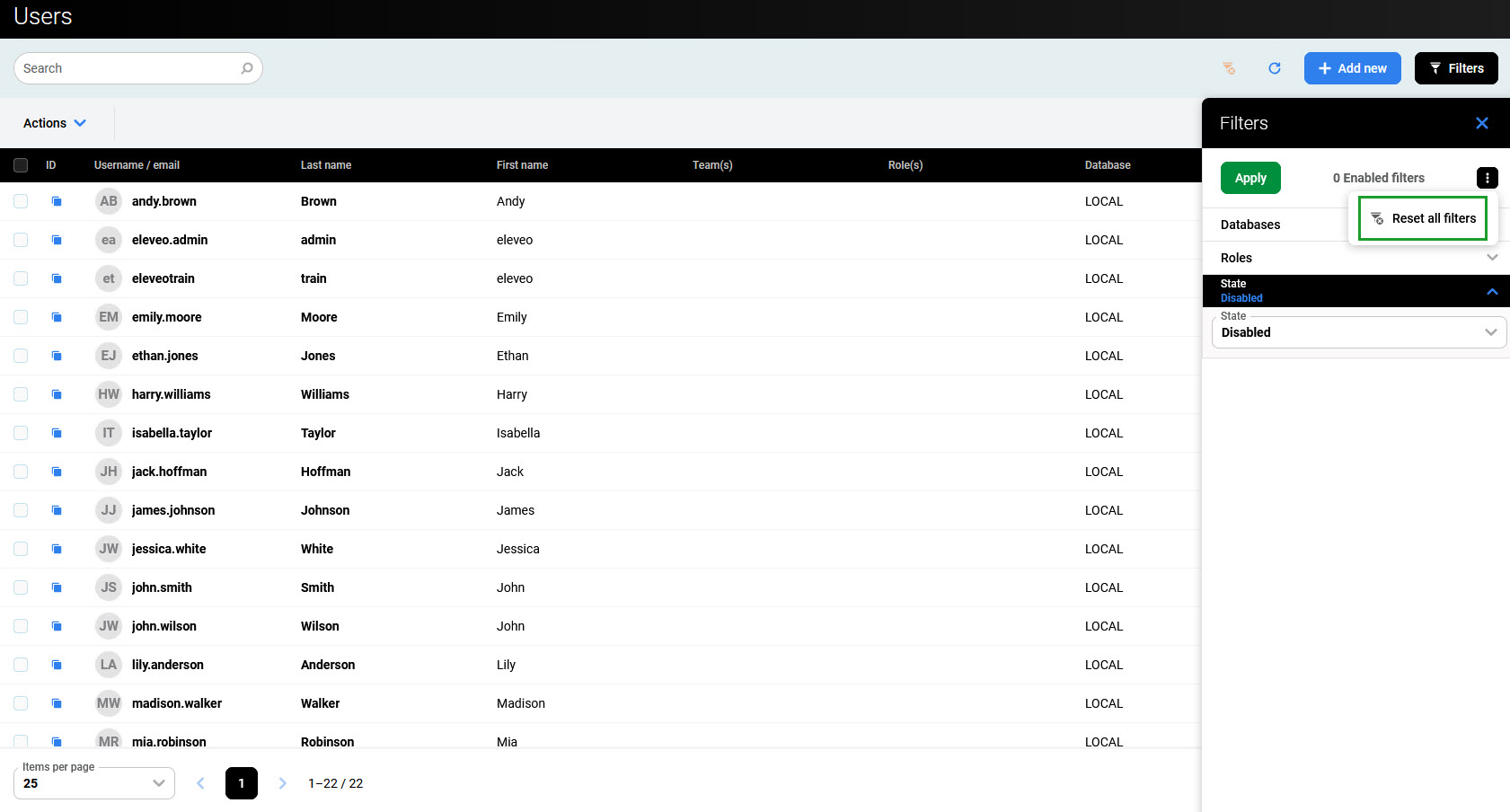Click into the Search field
Image resolution: width=1510 pixels, height=812 pixels.
pyautogui.click(x=126, y=68)
